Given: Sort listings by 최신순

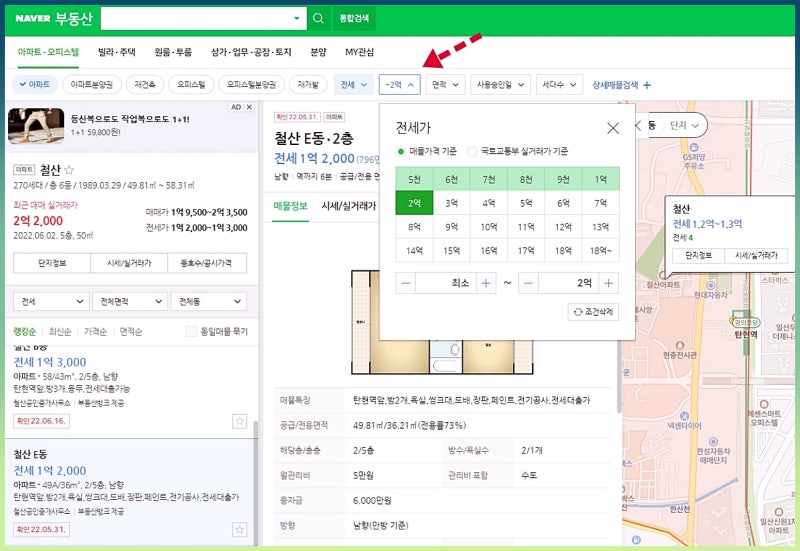Looking at the screenshot, I should click(60, 332).
